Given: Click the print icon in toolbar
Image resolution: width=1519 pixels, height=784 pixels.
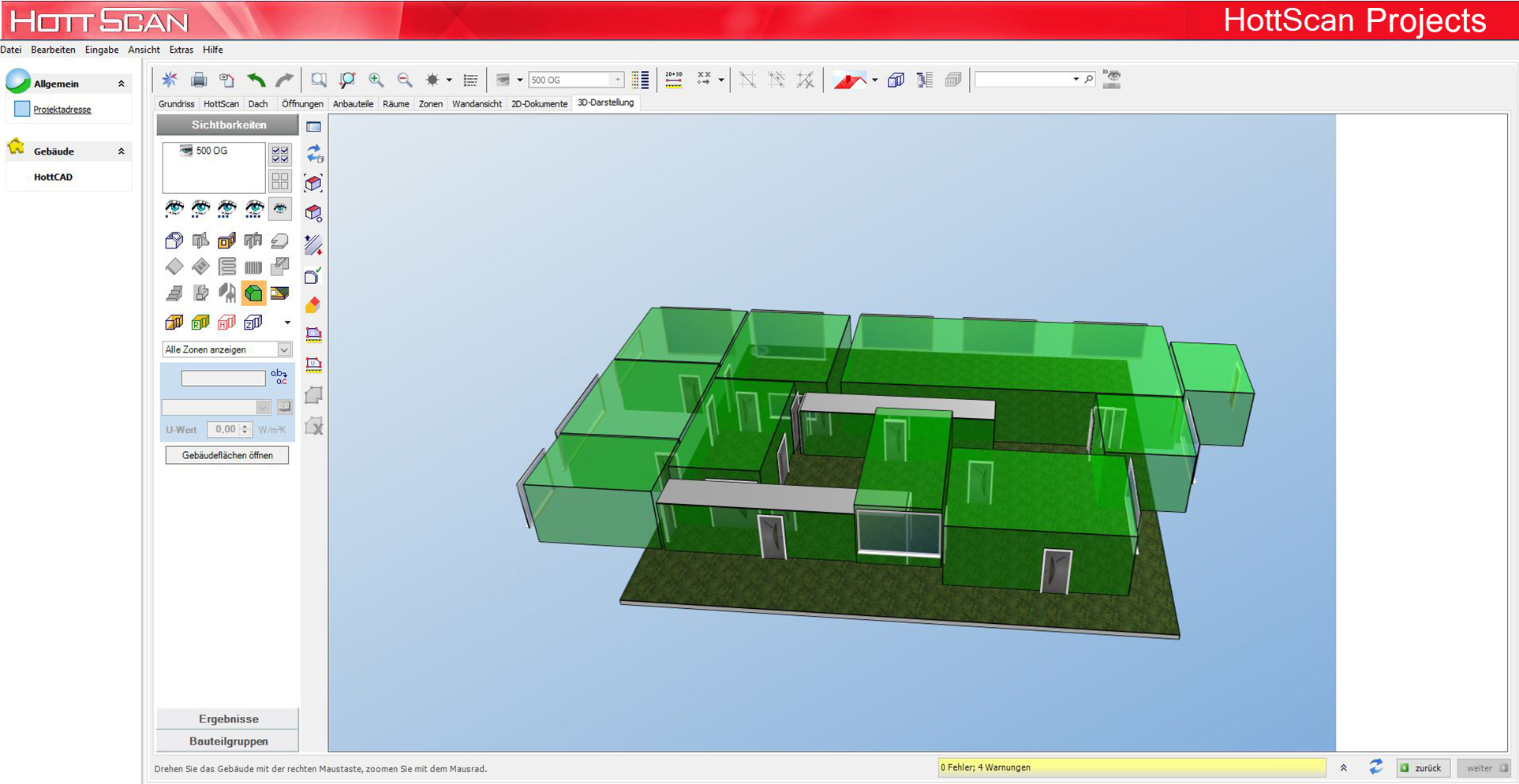Looking at the screenshot, I should [198, 80].
